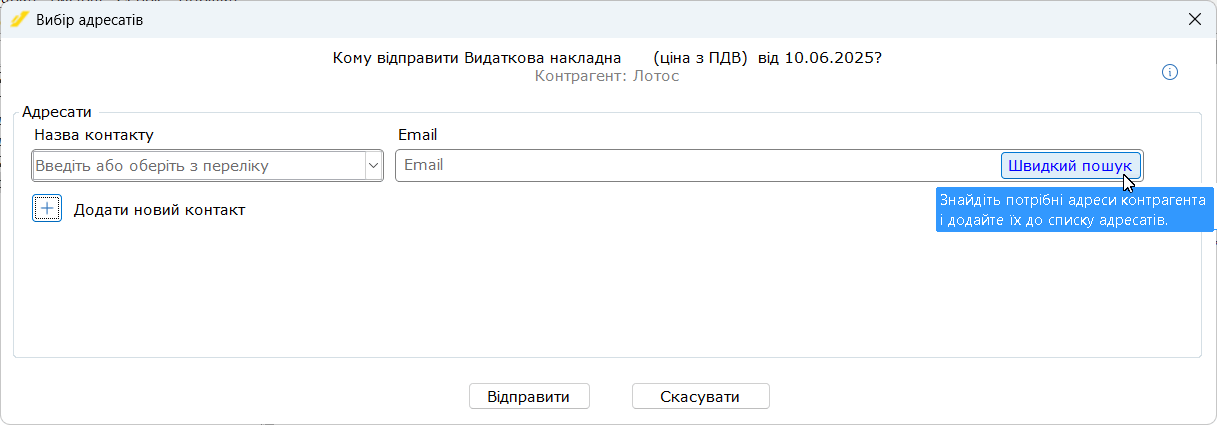This screenshot has height=425, width=1217.
Task: Click the plus icon to add contact
Action: pos(47,208)
